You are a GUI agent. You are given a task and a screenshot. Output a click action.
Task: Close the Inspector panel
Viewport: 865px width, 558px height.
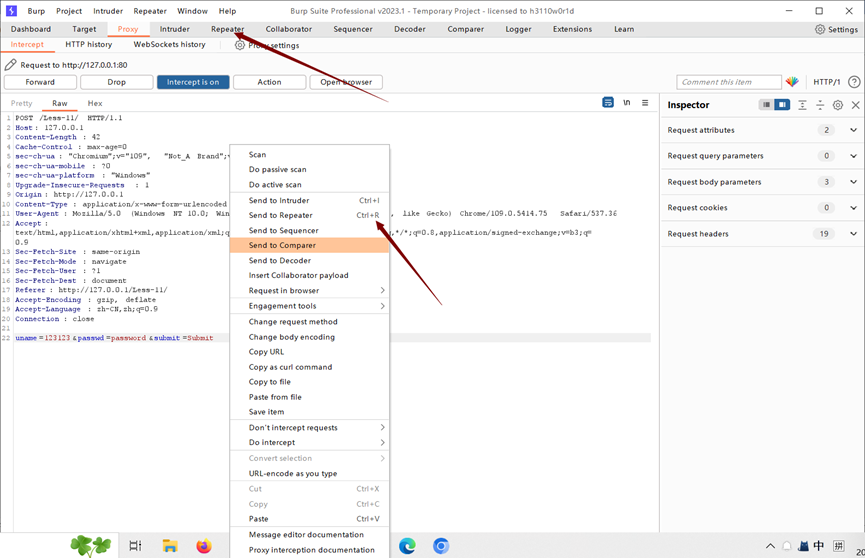tap(856, 105)
